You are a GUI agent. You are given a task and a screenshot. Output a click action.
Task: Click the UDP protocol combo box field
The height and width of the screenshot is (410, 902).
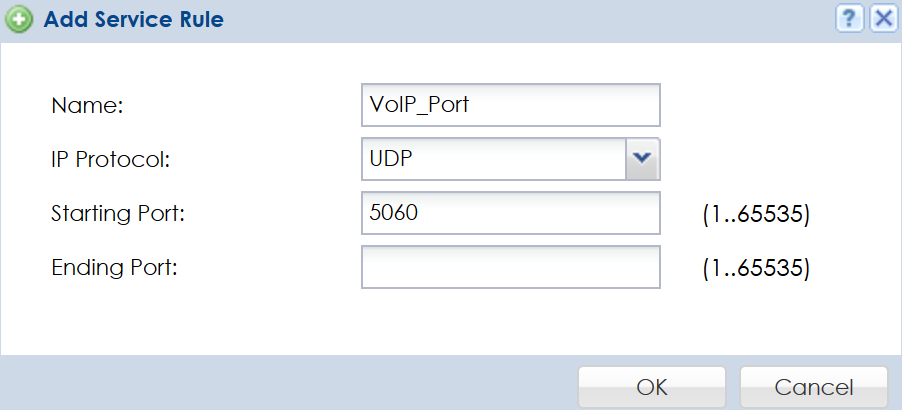(x=493, y=158)
